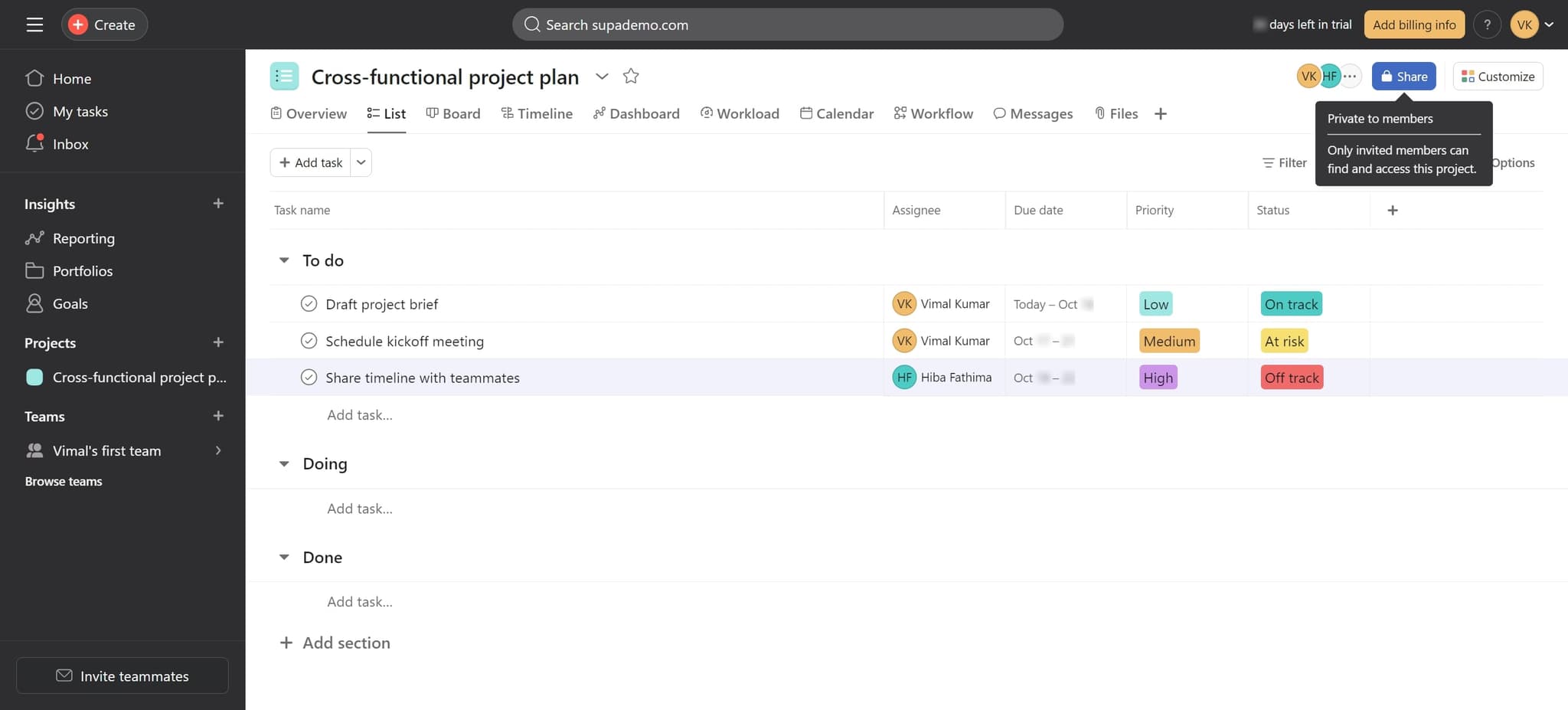Add a new tab with plus icon after Files
Screen dimensions: 1568x710
point(1161,113)
